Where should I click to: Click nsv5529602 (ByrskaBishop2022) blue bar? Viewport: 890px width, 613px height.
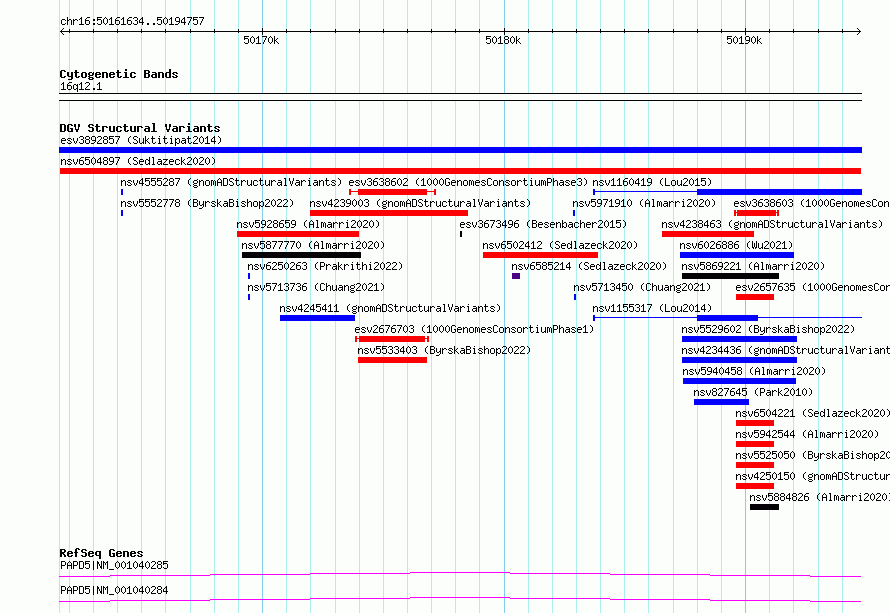pyautogui.click(x=740, y=339)
